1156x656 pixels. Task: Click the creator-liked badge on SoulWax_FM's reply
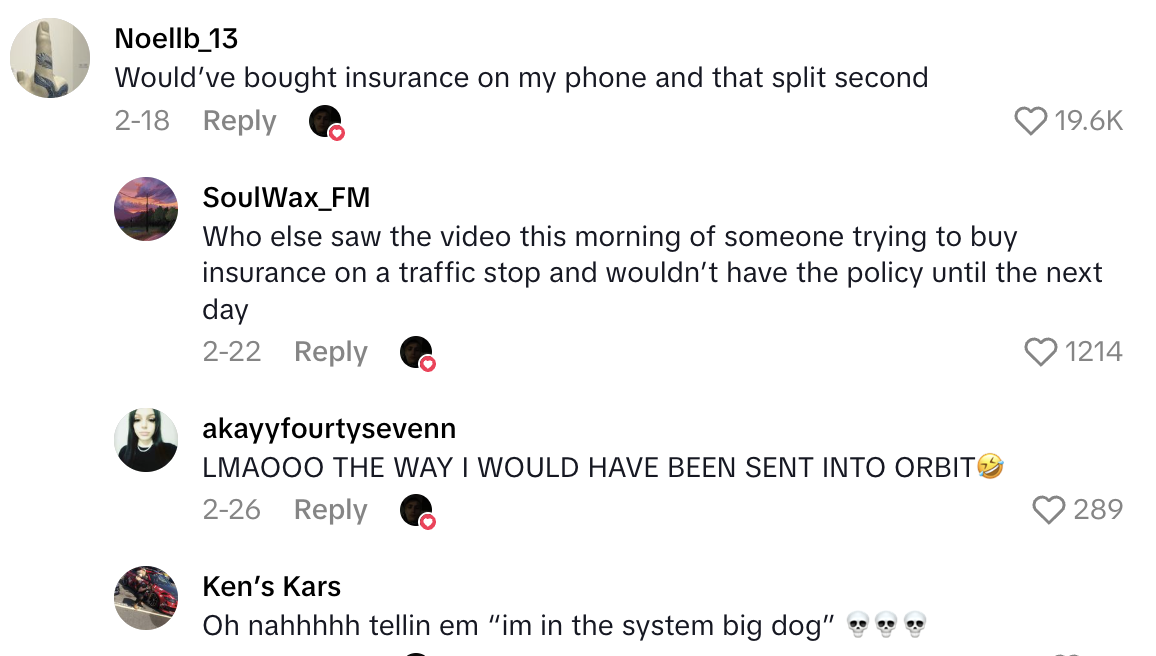417,353
